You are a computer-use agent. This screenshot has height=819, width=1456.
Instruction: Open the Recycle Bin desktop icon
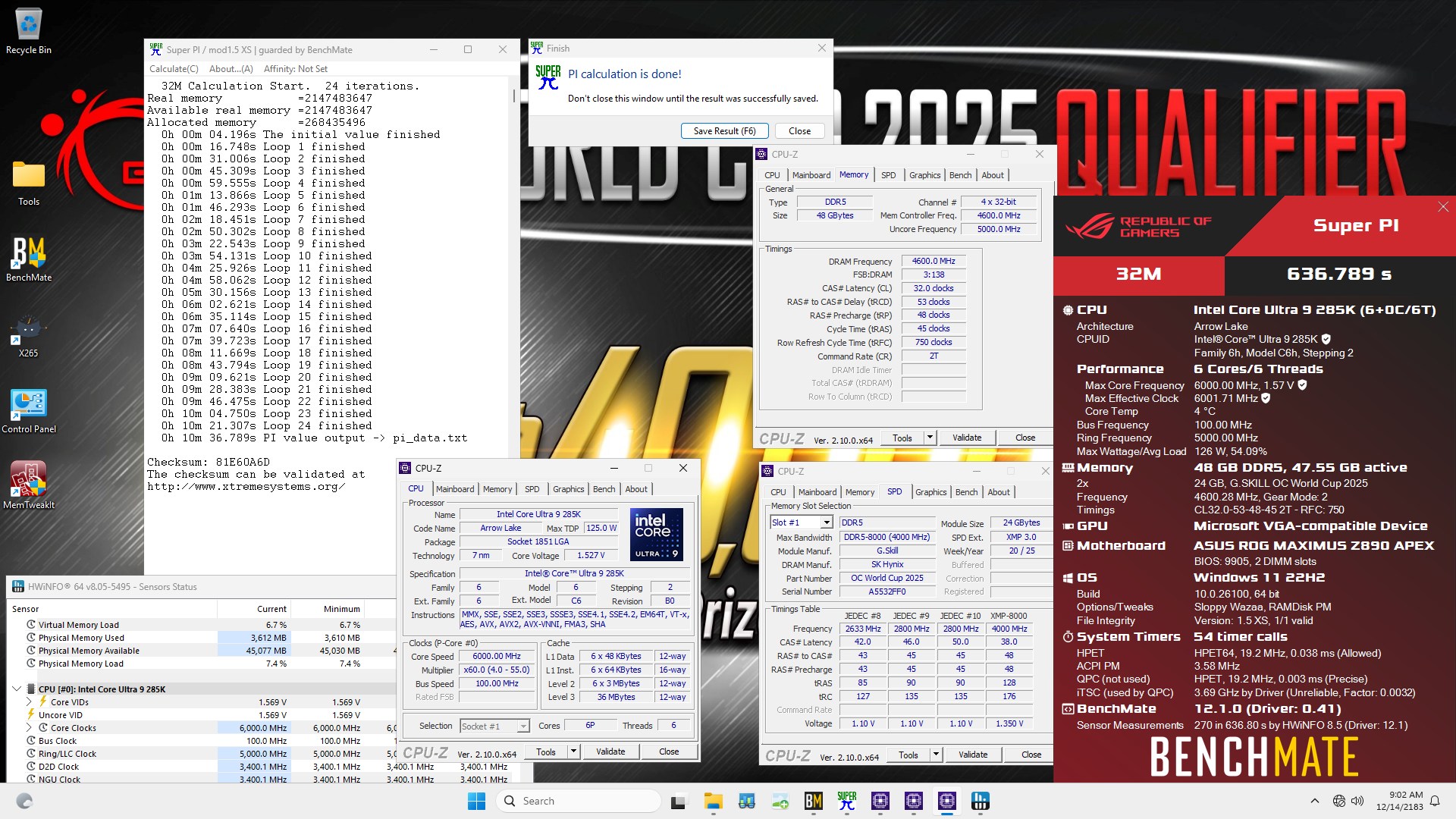[29, 32]
